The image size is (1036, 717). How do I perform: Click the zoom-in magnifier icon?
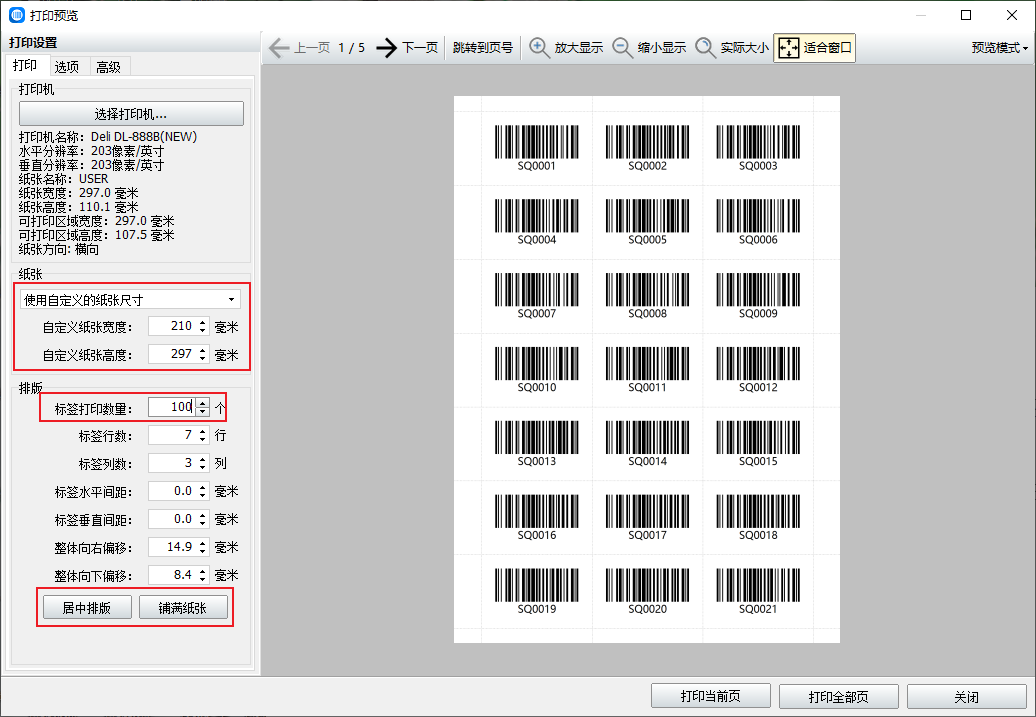pos(539,48)
